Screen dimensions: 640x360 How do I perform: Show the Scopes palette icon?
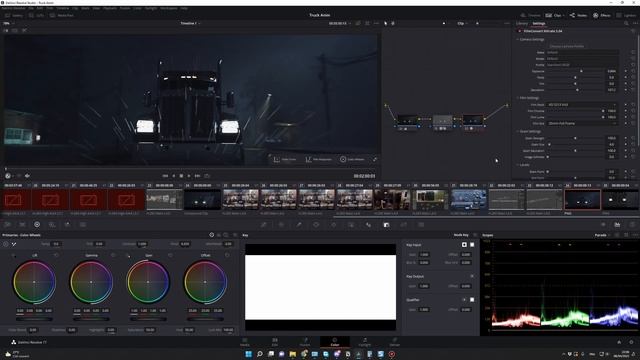(x=617, y=224)
